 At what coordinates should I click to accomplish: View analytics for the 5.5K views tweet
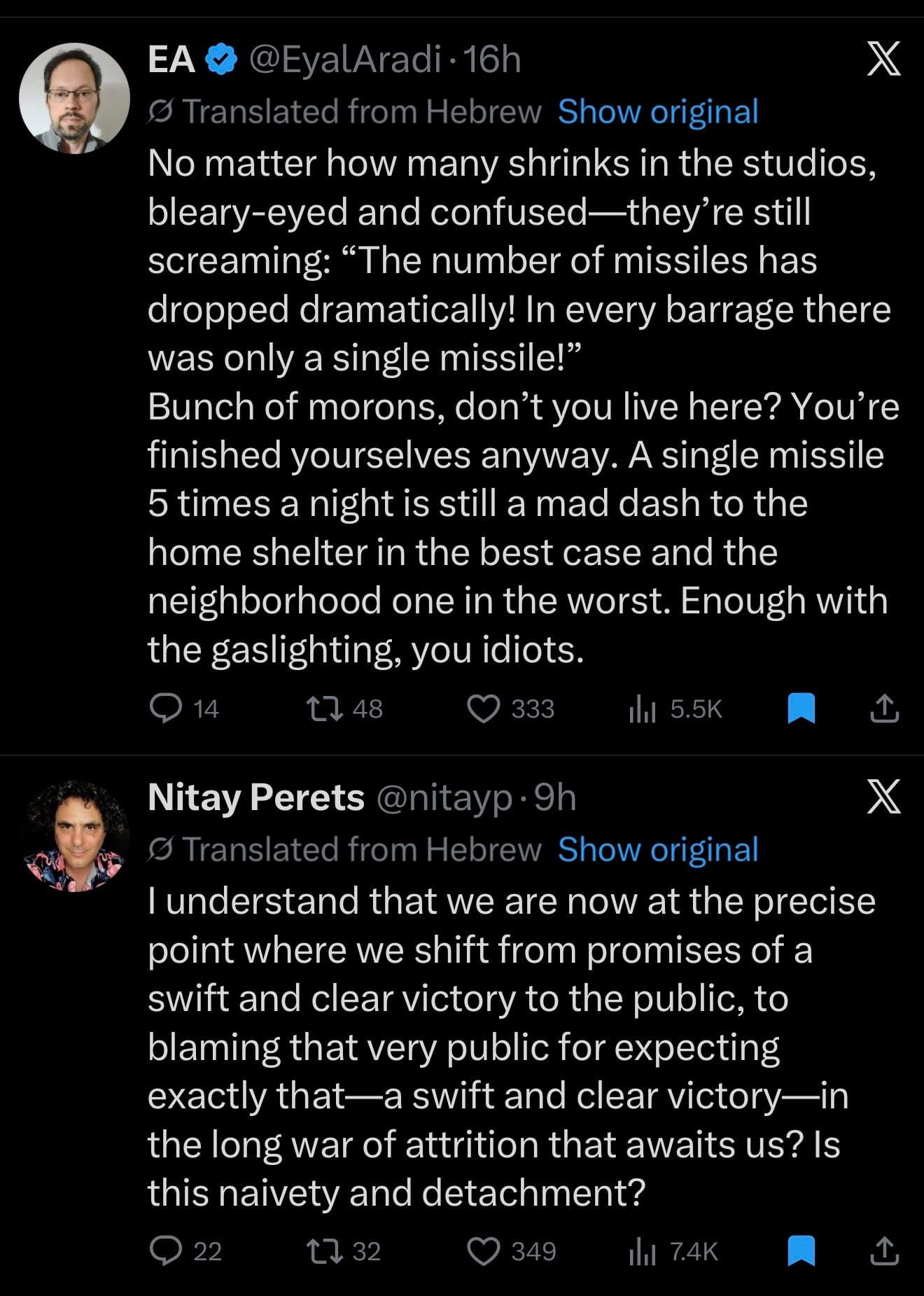click(x=642, y=709)
